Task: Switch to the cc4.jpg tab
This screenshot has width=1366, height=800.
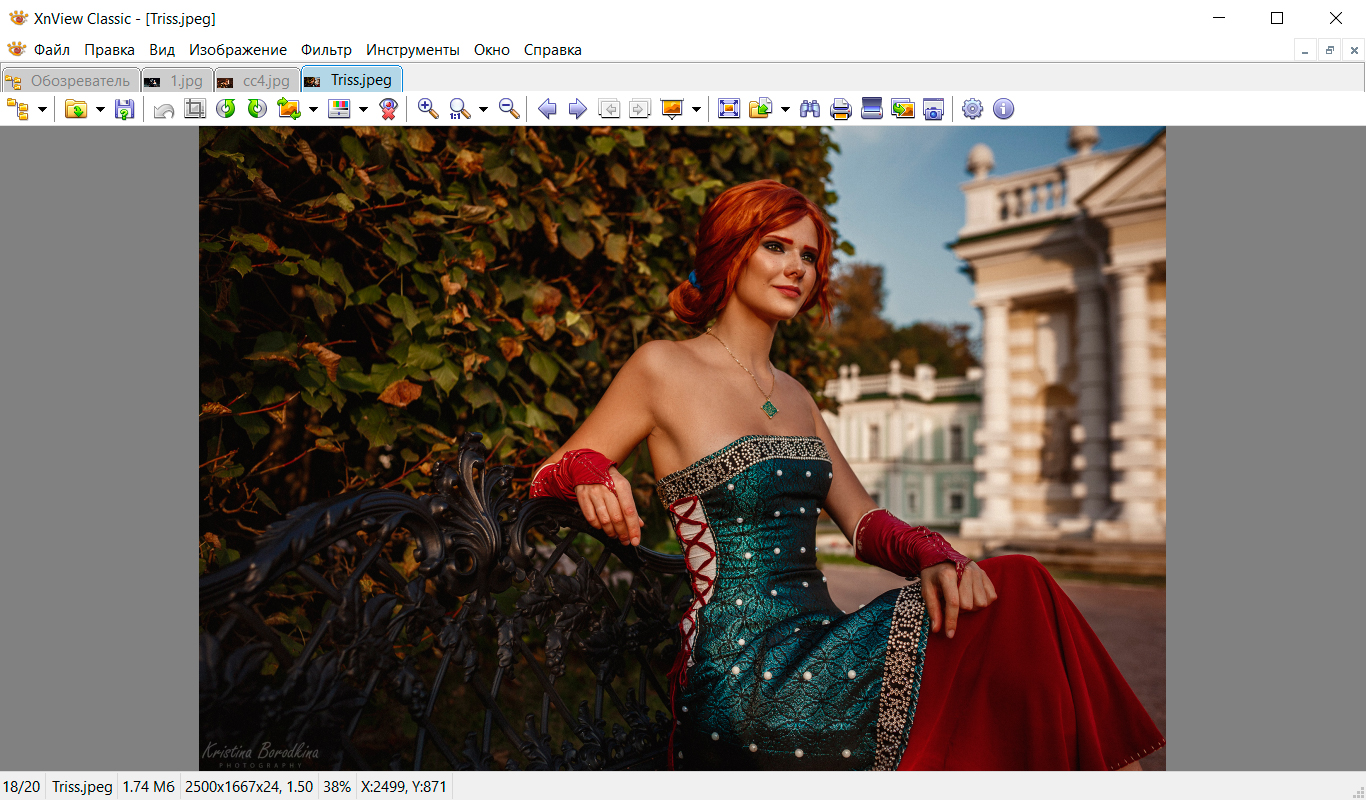Action: click(x=256, y=81)
